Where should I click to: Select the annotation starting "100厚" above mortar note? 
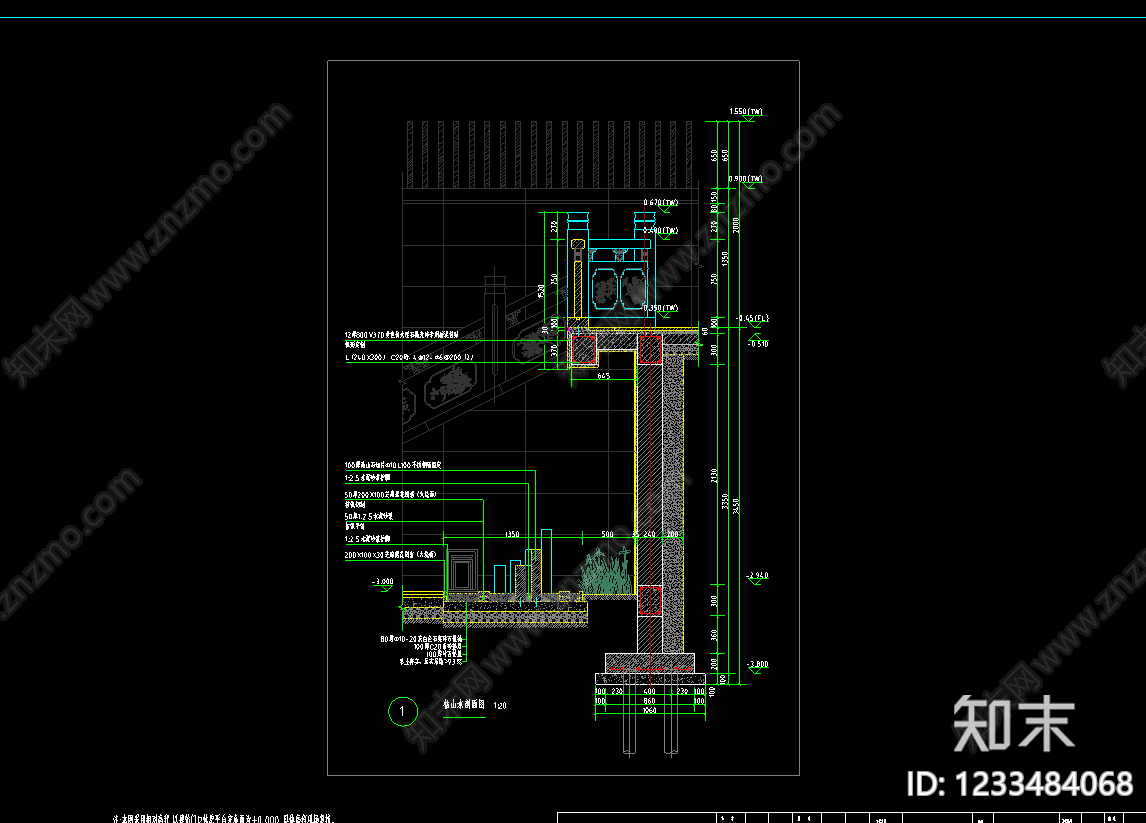[393, 465]
